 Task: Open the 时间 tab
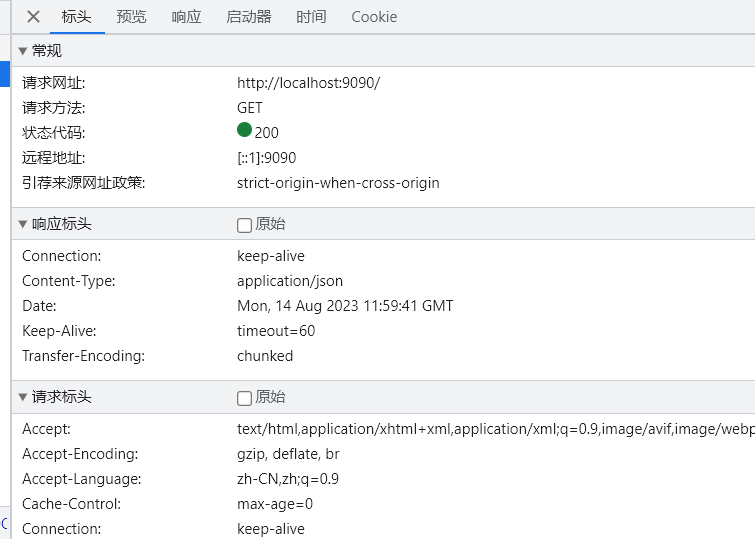tap(311, 17)
